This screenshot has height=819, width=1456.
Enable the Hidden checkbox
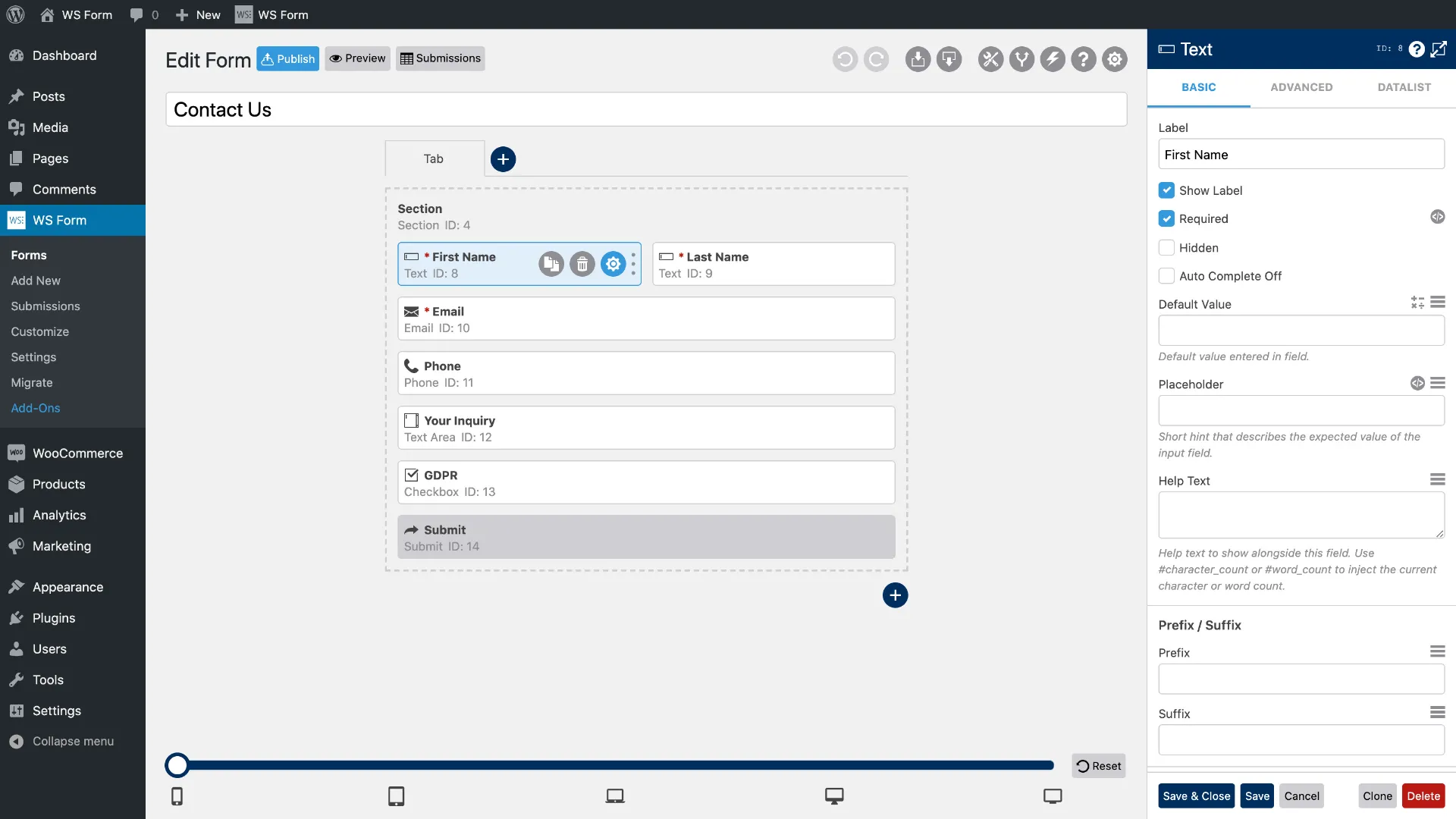(x=1166, y=248)
